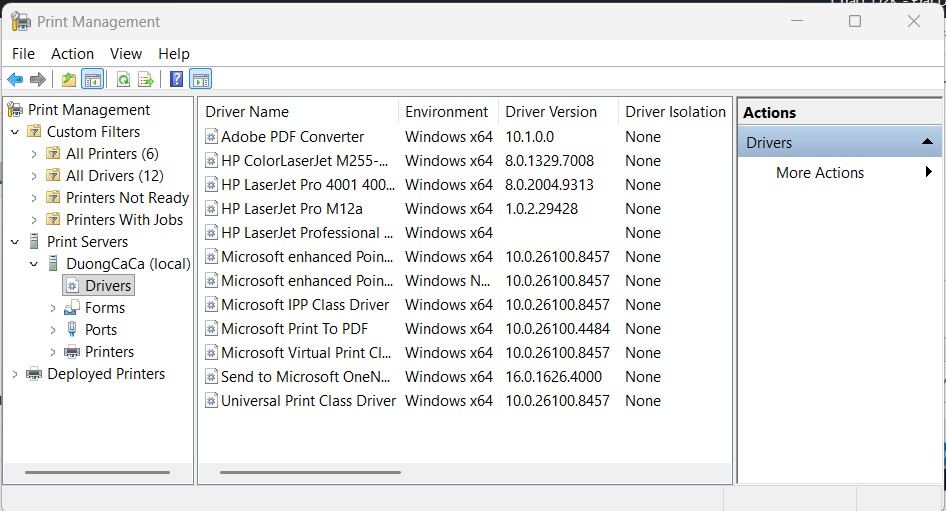This screenshot has width=946, height=511.
Task: Click version 10.0.26100.4484 cell
Action: (557, 329)
